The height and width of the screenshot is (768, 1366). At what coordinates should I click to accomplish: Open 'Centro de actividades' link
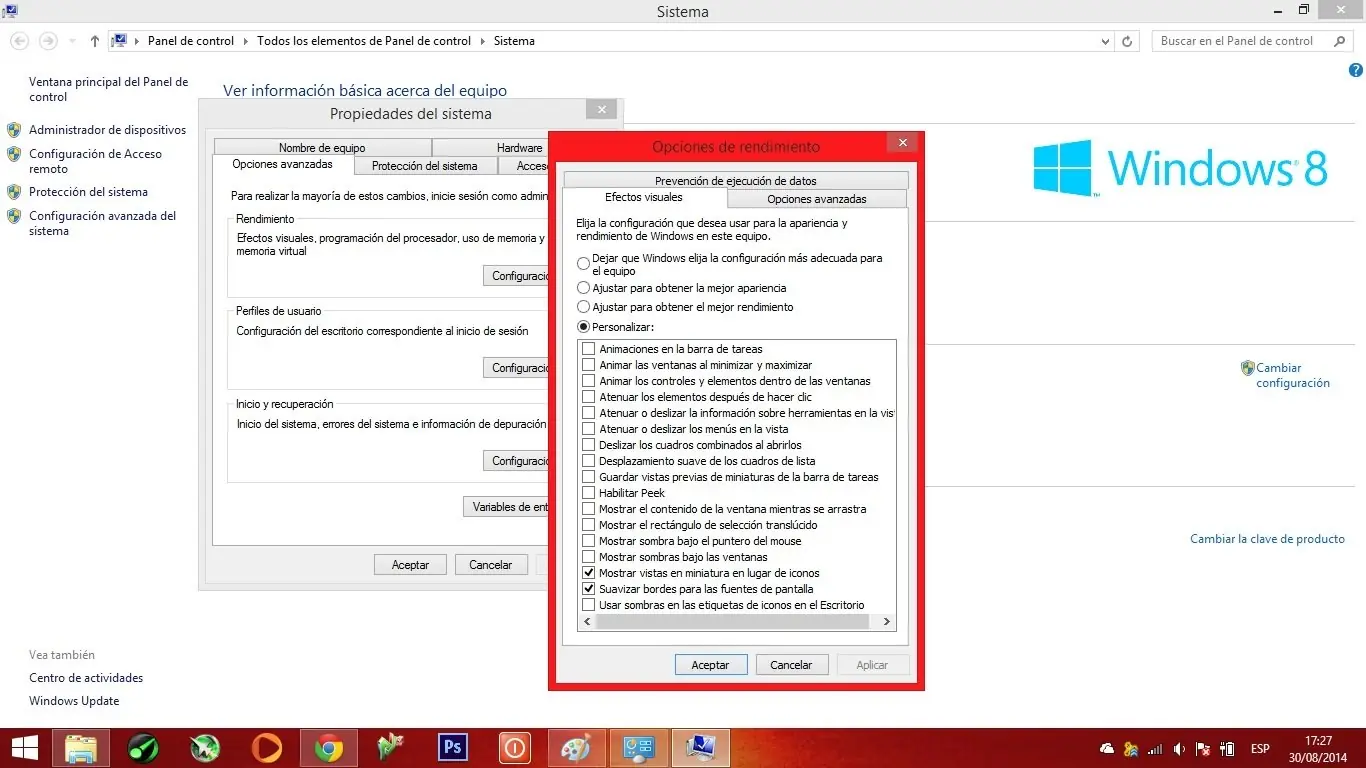(86, 678)
